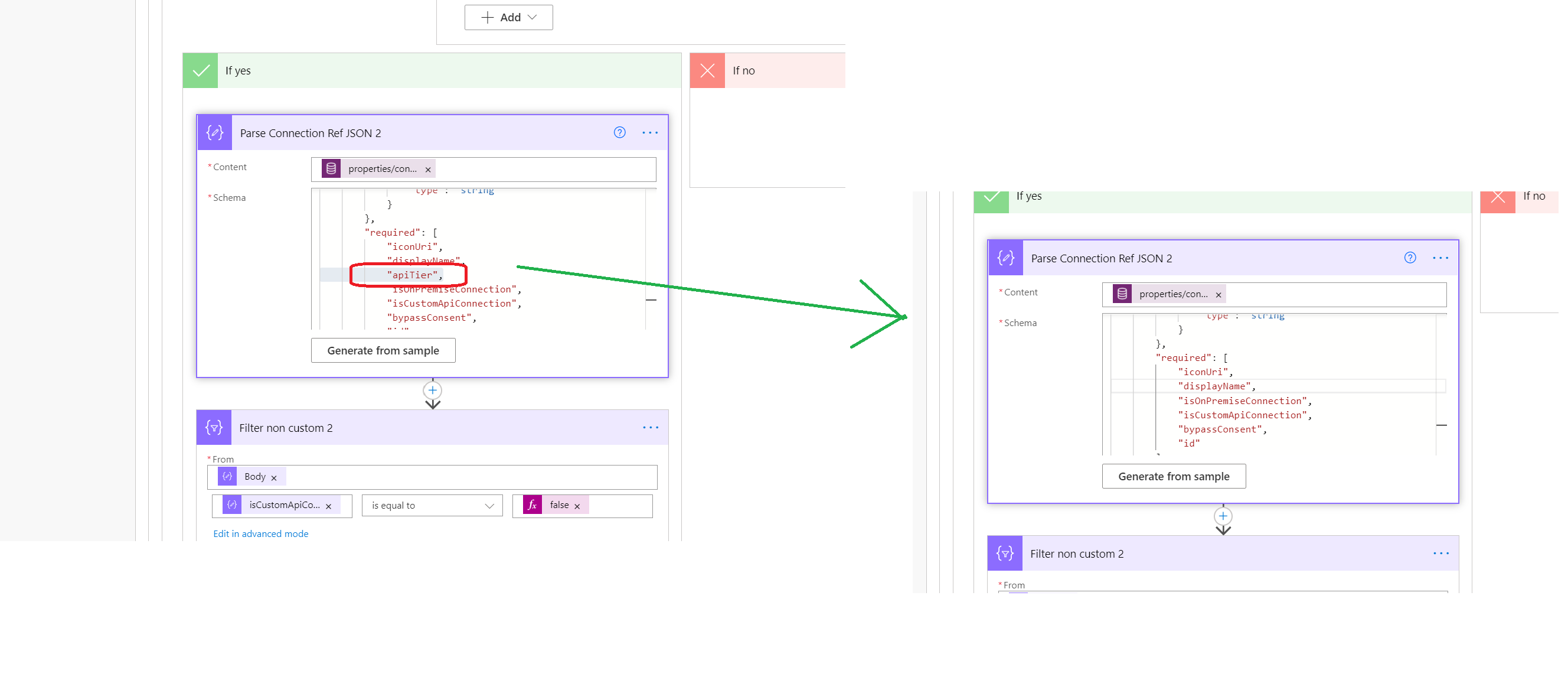Open Edit in advanced mode

[260, 533]
